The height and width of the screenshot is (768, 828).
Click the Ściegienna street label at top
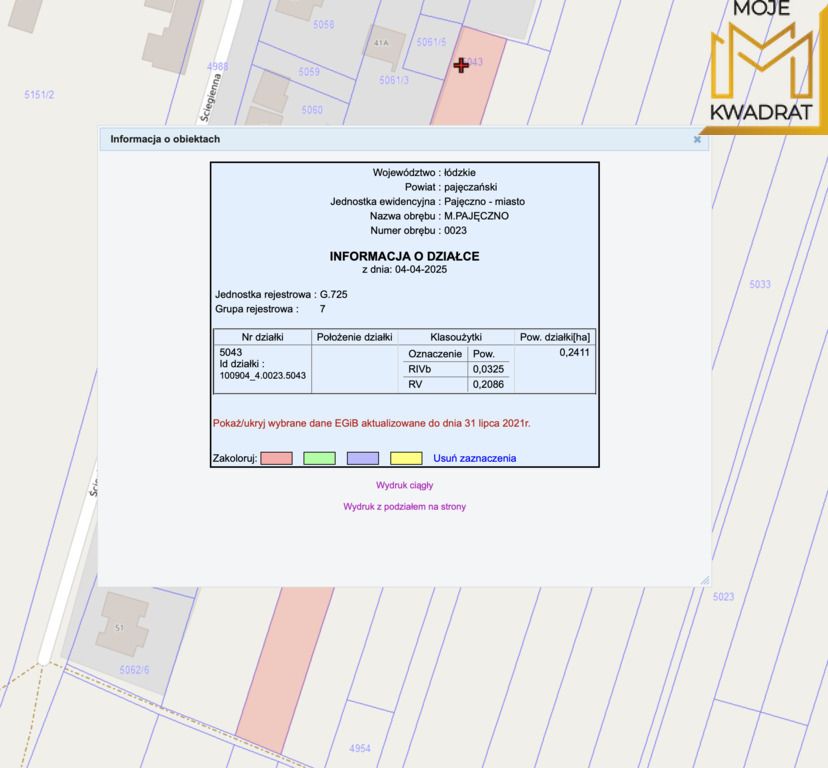[210, 97]
